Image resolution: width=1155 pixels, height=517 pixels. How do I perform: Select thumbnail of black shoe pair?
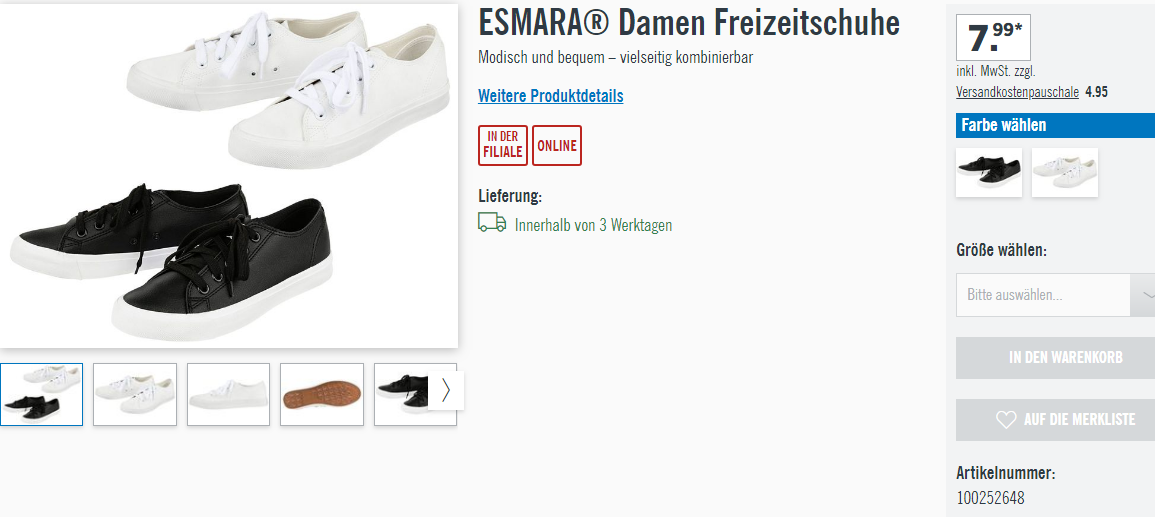point(402,394)
